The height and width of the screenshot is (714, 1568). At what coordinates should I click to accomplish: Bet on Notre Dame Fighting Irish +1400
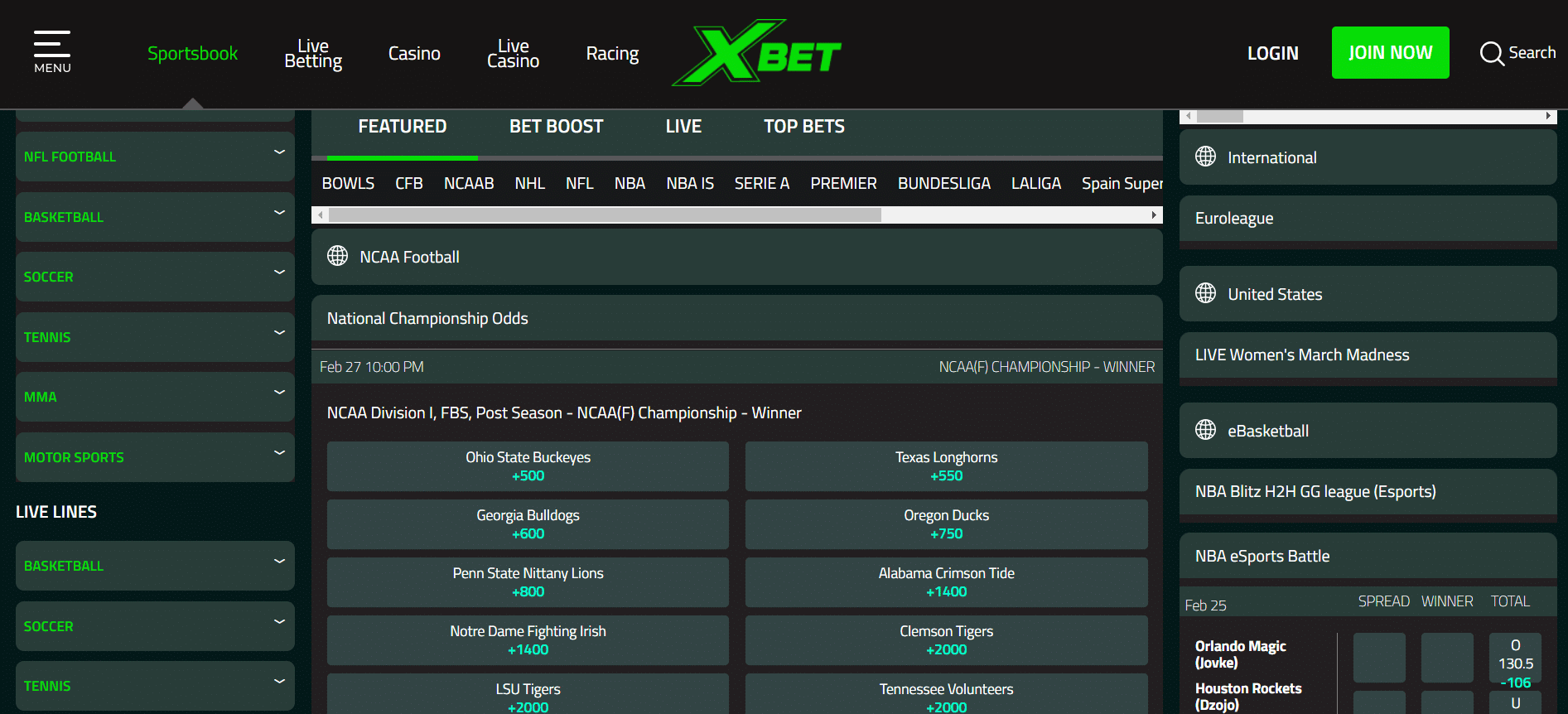(528, 639)
